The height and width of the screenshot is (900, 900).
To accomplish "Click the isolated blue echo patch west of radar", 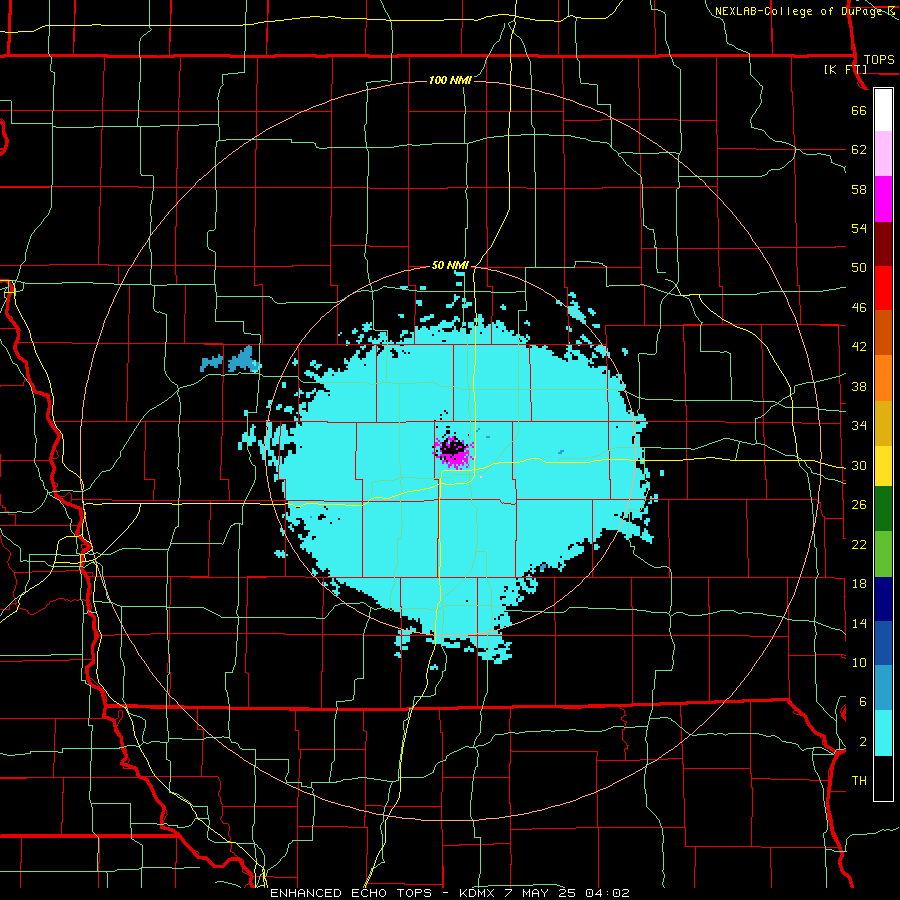I will click(x=231, y=360).
